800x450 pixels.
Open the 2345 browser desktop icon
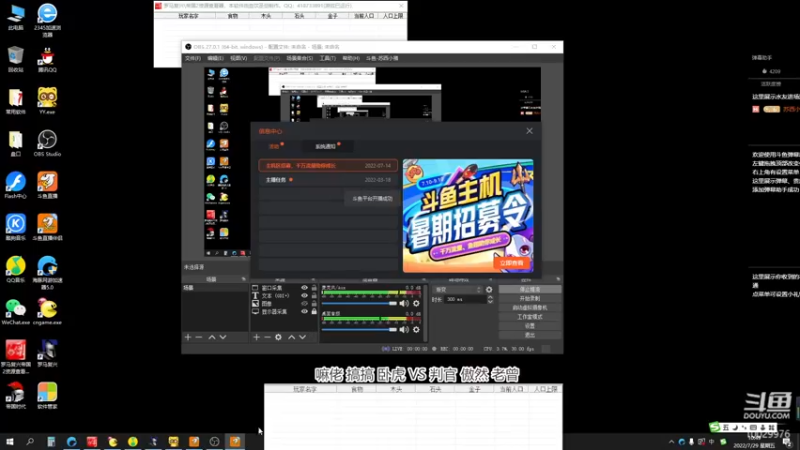(x=47, y=19)
